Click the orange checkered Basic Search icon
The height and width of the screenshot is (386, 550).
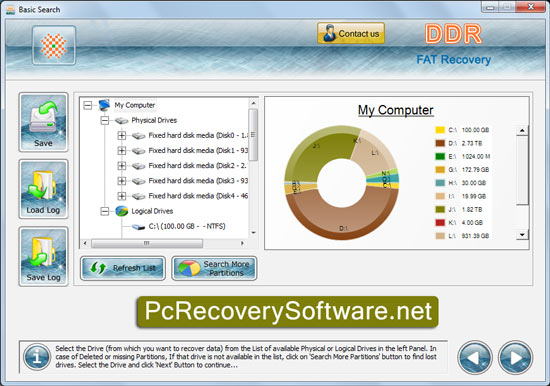coord(54,45)
